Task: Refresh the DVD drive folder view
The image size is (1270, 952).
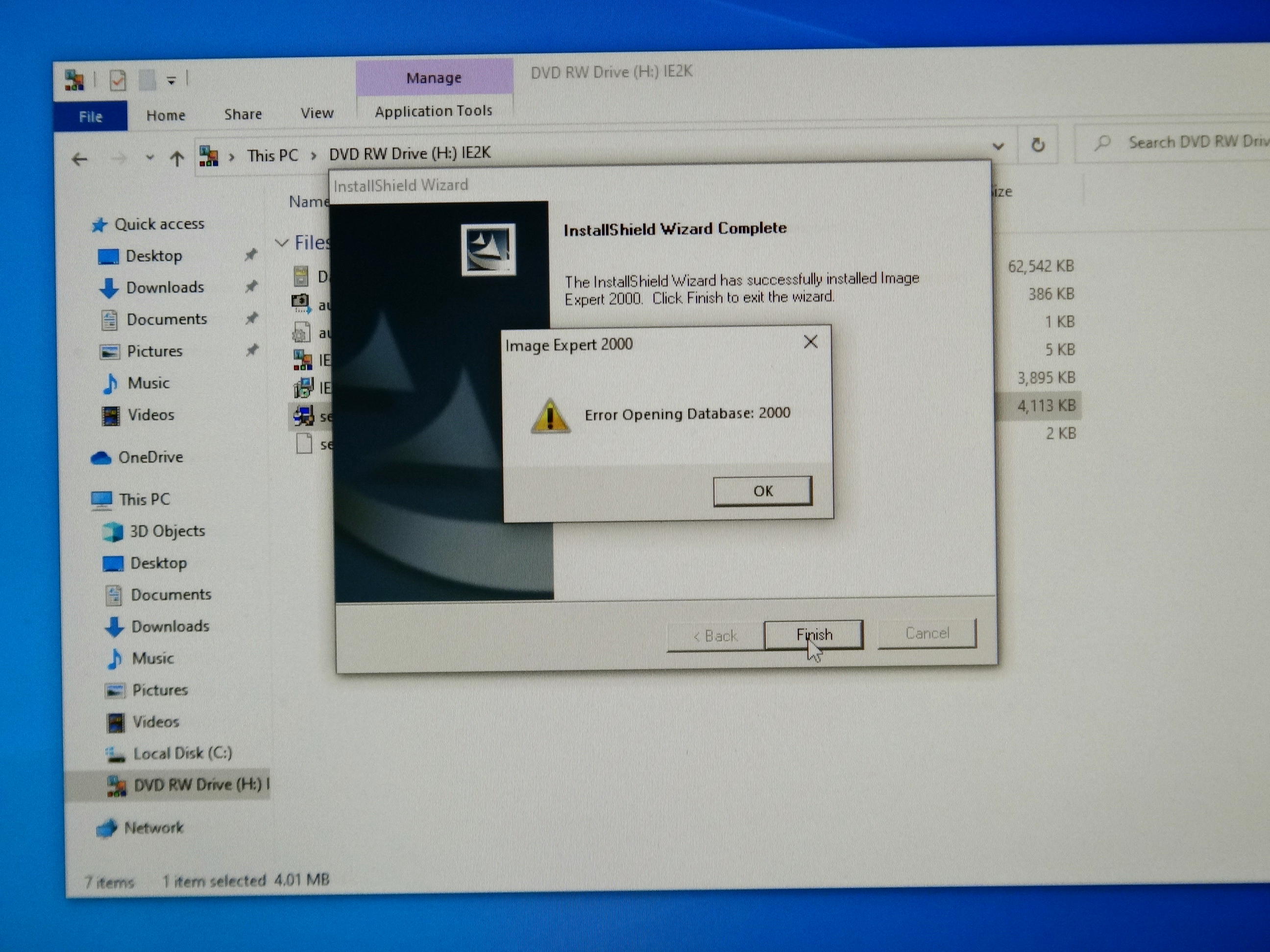Action: click(x=1037, y=144)
